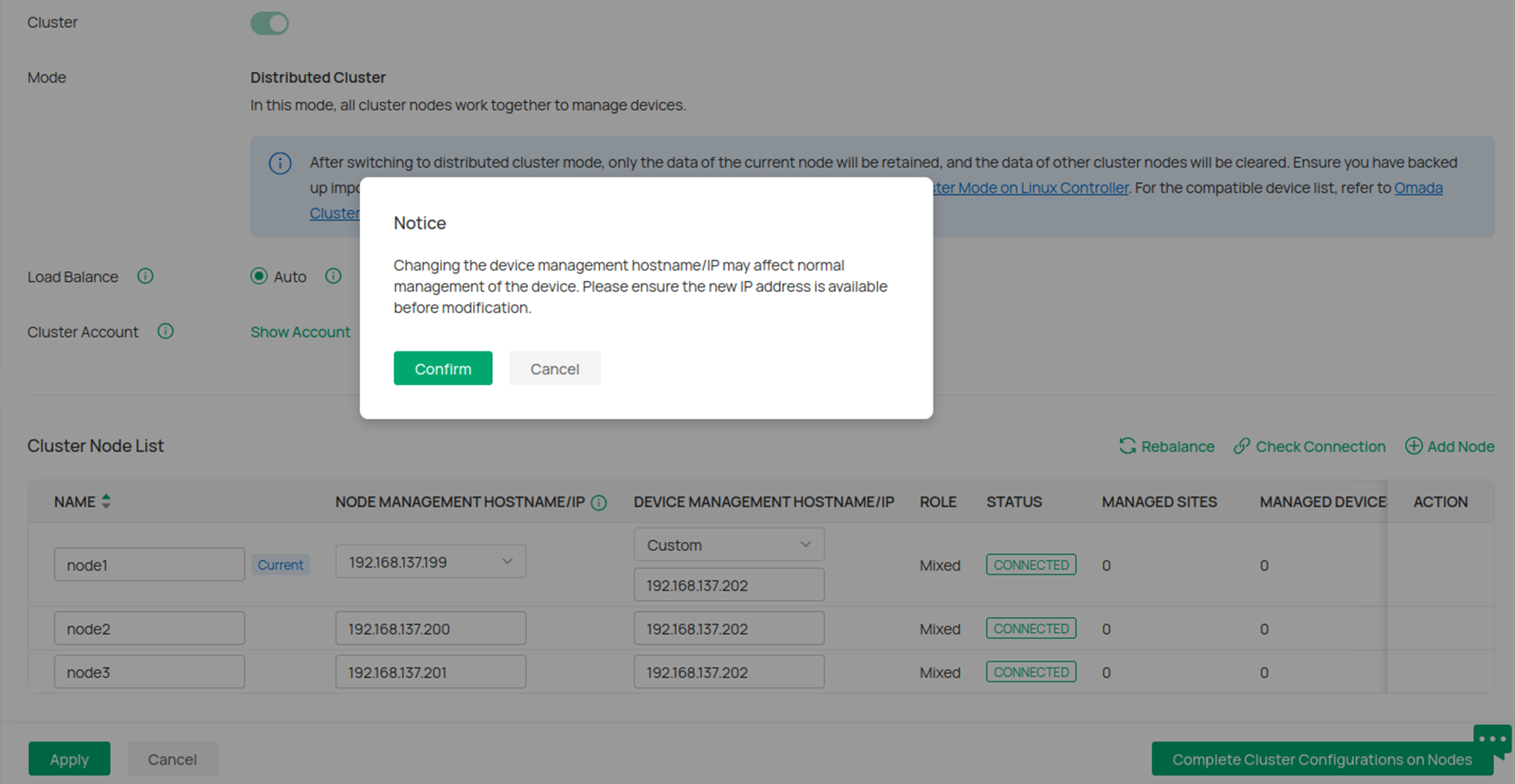Disable the Cluster toggle switch
The width and height of the screenshot is (1515, 784).
click(269, 22)
